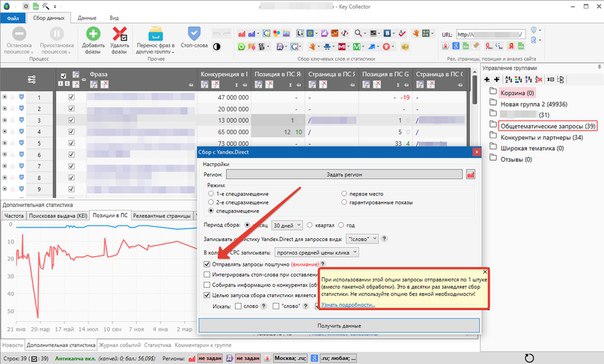This screenshot has height=364, width=604.
Task: Expand the marker at the start of row 1
Action: click(x=5, y=97)
